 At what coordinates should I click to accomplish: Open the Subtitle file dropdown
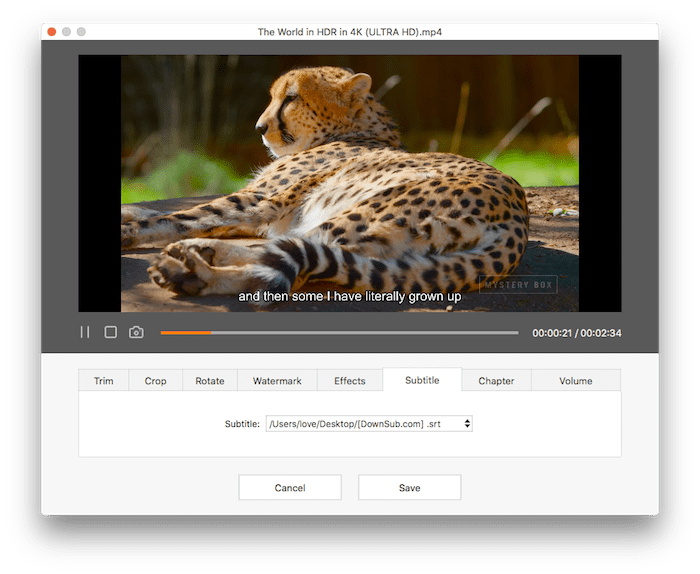pyautogui.click(x=369, y=424)
